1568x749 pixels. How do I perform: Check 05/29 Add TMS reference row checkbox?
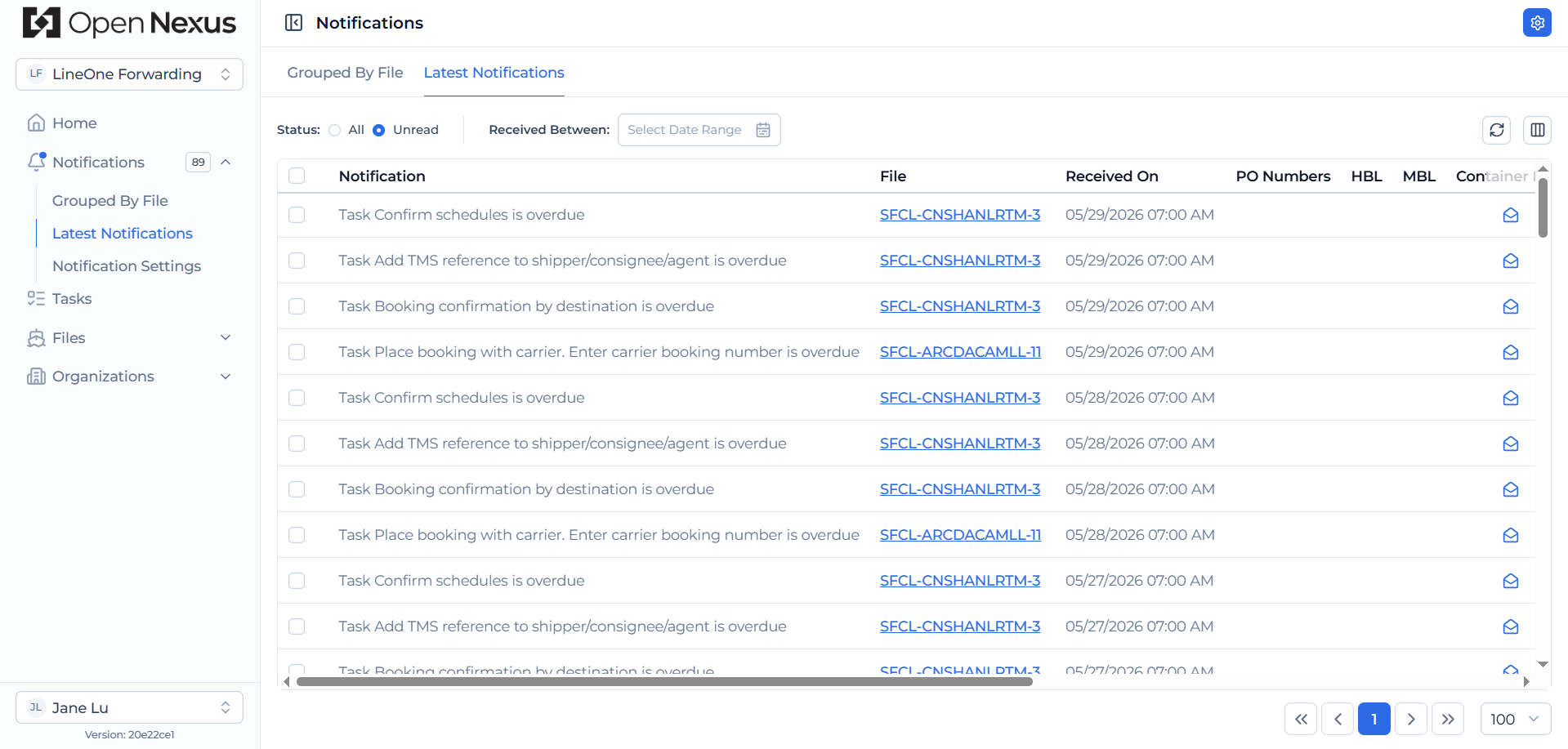pyautogui.click(x=297, y=261)
